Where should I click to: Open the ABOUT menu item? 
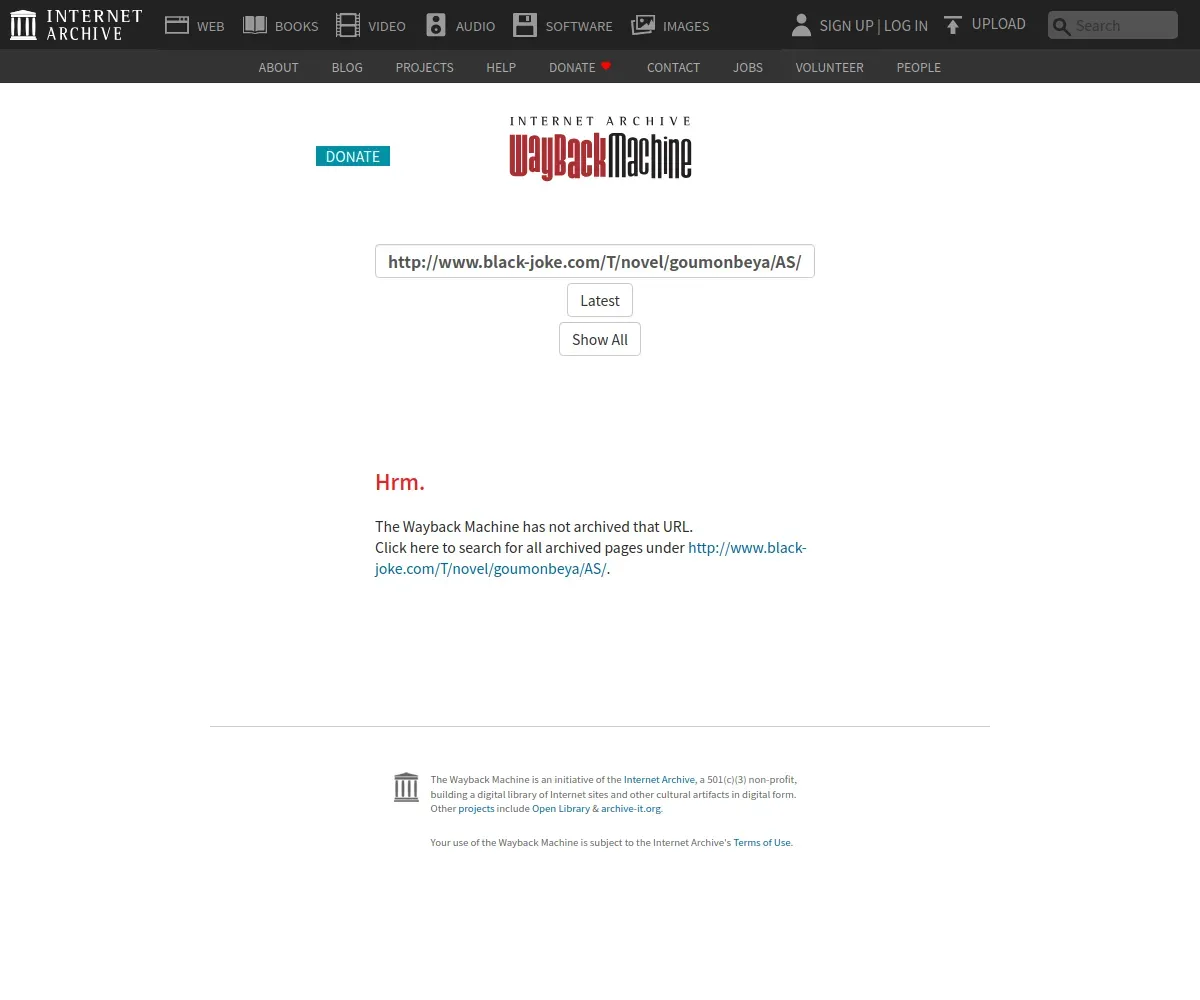(x=278, y=67)
